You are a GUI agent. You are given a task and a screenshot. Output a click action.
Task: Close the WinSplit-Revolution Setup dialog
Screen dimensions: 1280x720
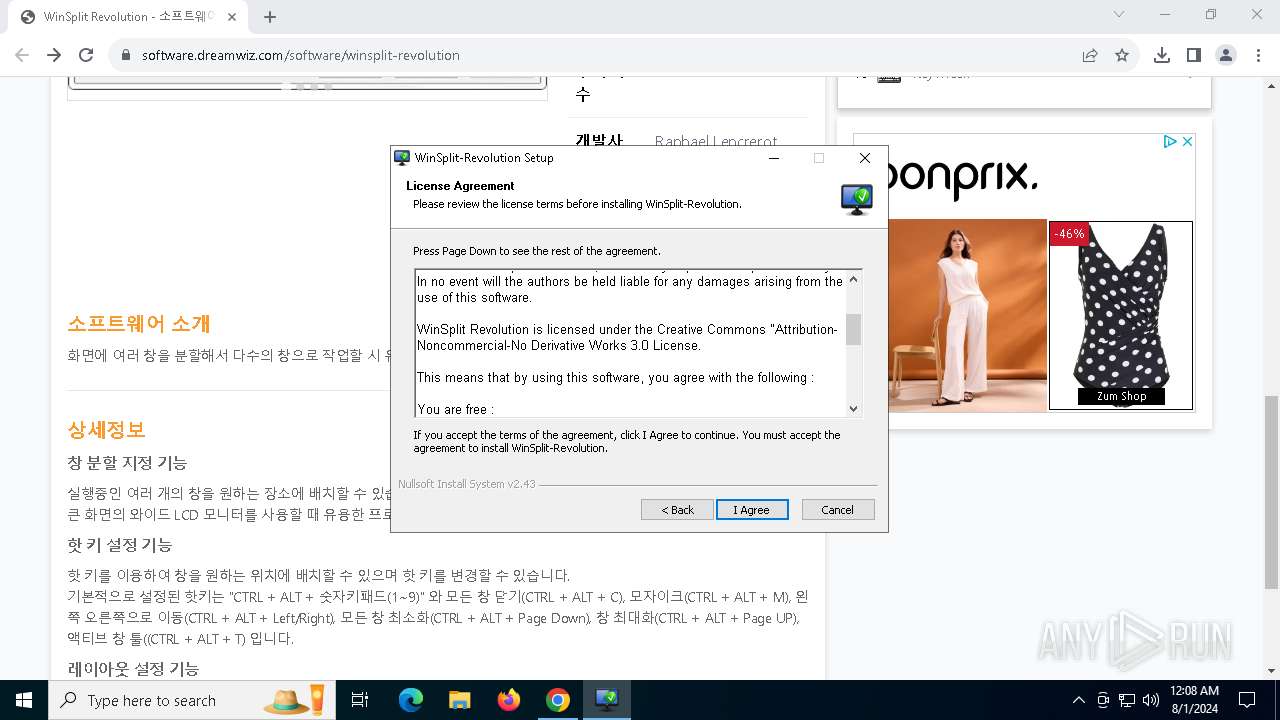pos(865,158)
